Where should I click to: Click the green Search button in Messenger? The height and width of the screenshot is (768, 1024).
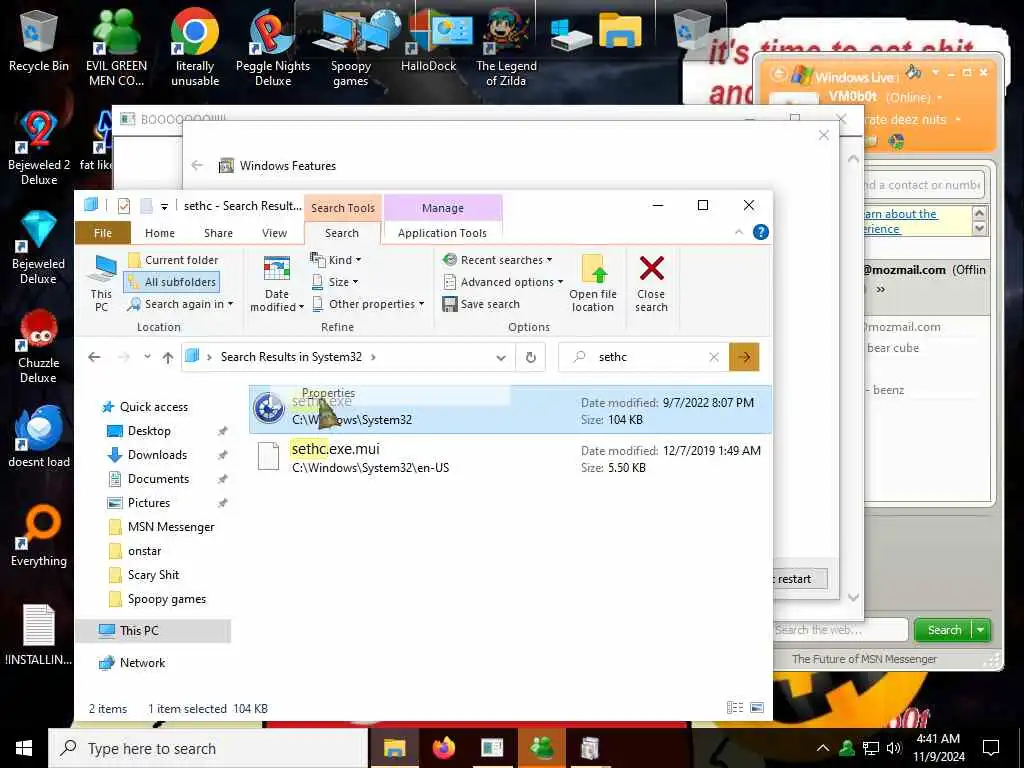[943, 630]
